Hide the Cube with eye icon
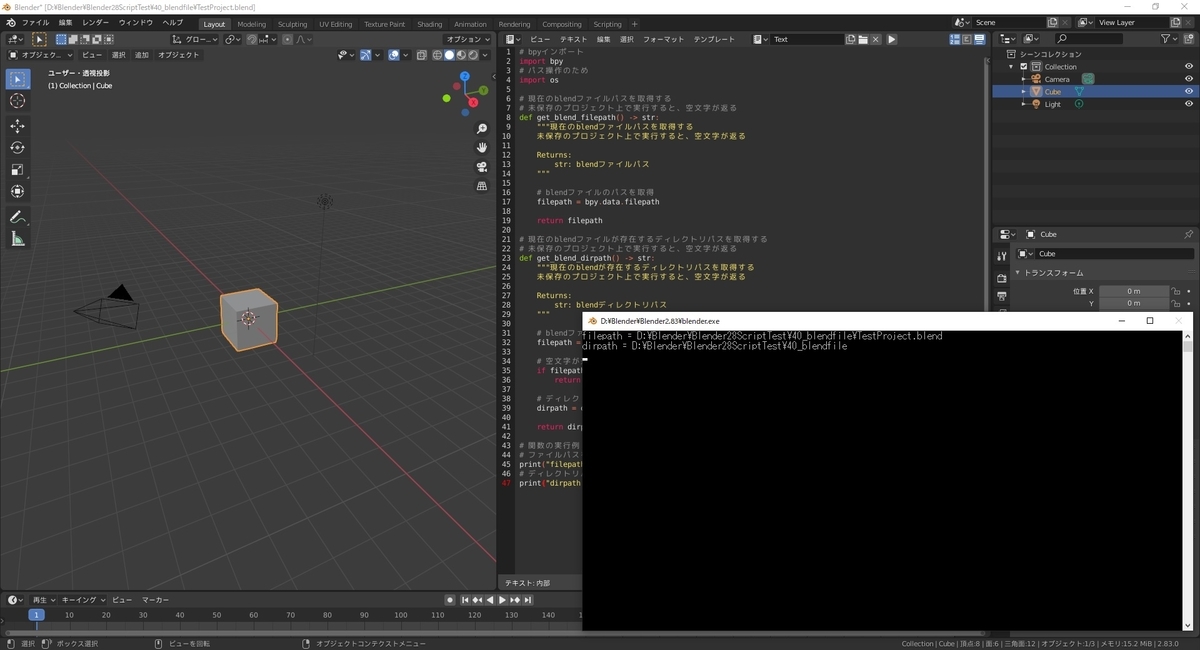This screenshot has height=650, width=1200. pos(1189,91)
